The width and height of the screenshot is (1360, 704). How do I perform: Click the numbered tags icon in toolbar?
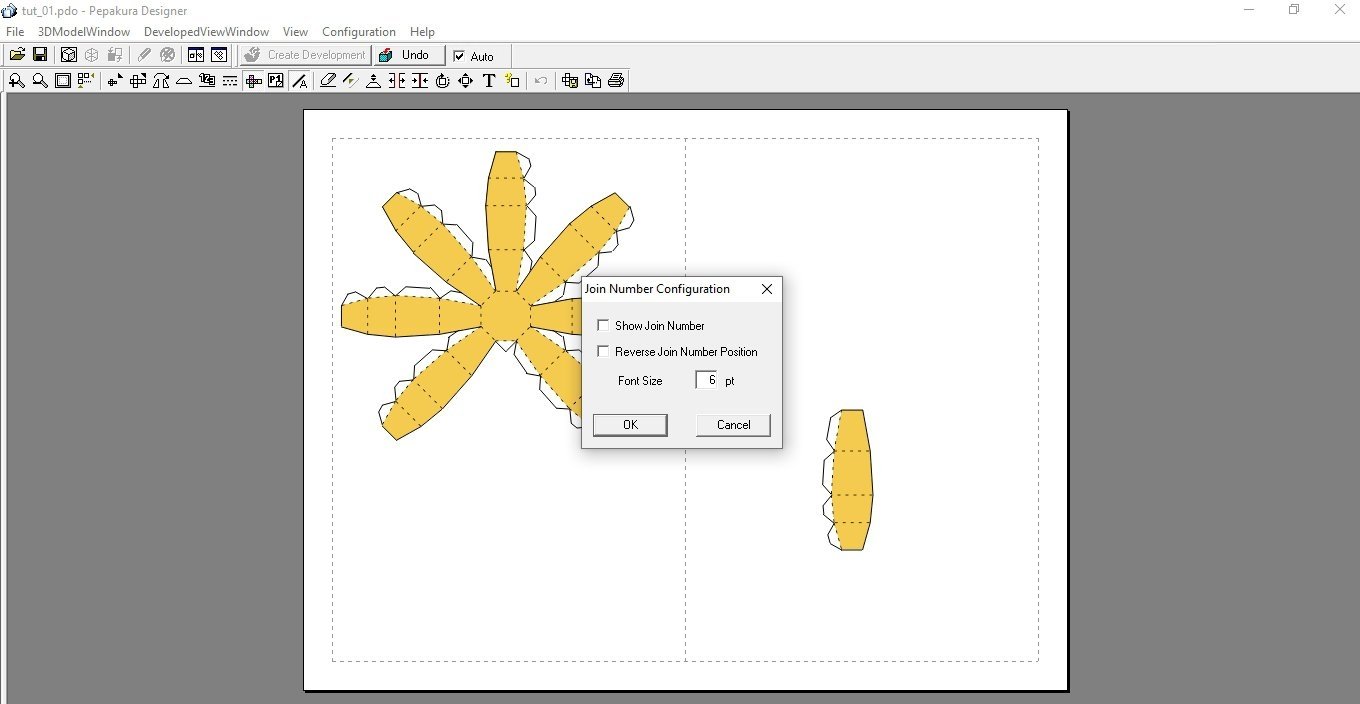tap(207, 81)
